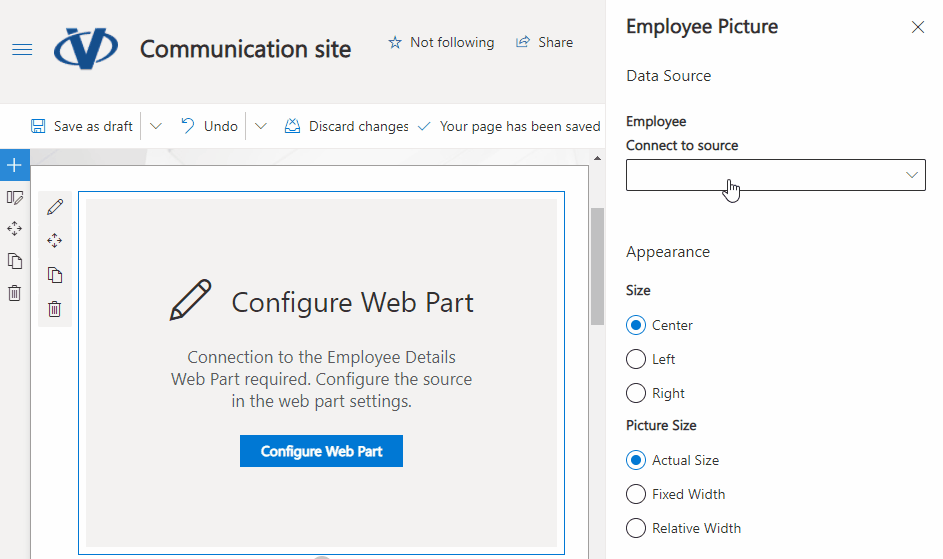943x559 pixels.
Task: Open the Connect to source dropdown
Action: (x=776, y=175)
